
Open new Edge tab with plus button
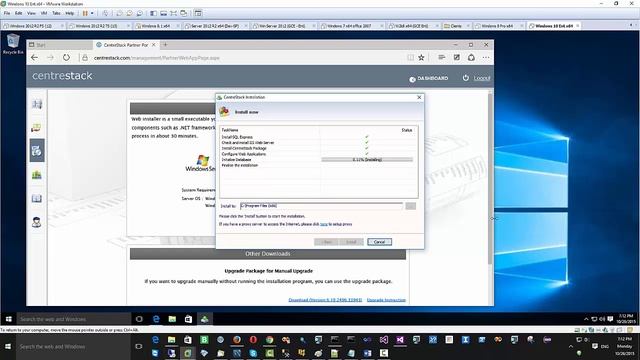(165, 44)
